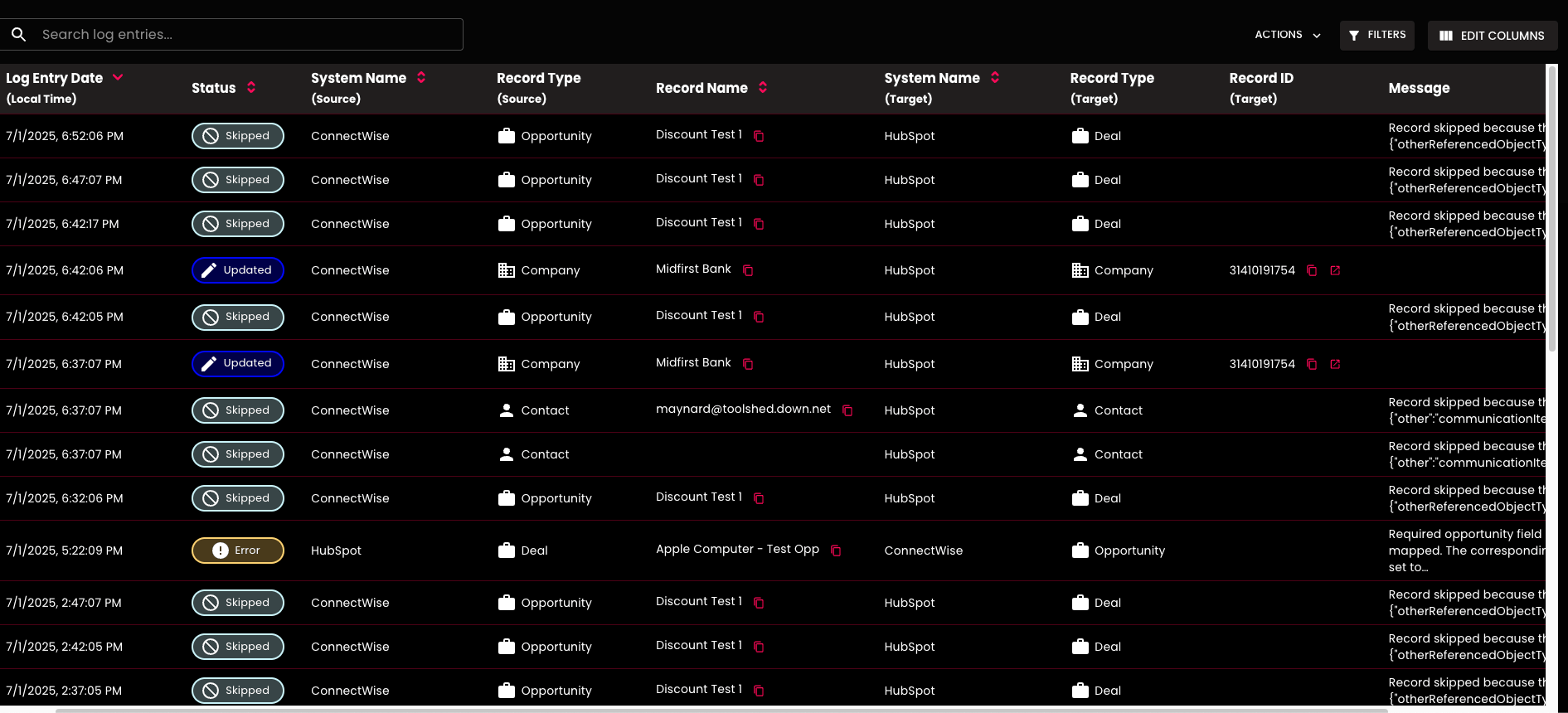The height and width of the screenshot is (713, 1568).
Task: Copy record ID 31410191754 in 6:42:06 PM row
Action: [1312, 270]
